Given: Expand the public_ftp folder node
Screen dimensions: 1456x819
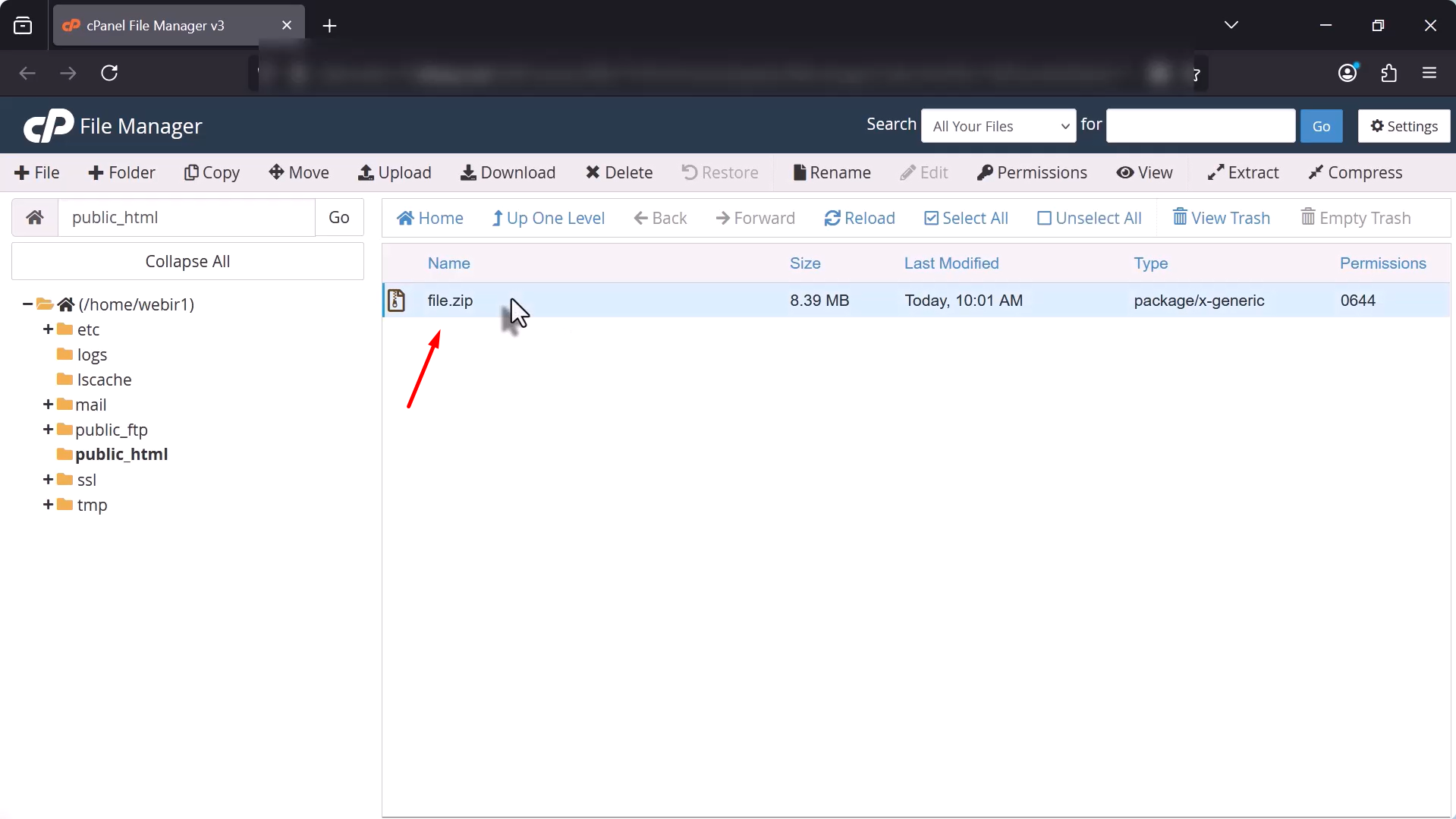Looking at the screenshot, I should pyautogui.click(x=48, y=430).
